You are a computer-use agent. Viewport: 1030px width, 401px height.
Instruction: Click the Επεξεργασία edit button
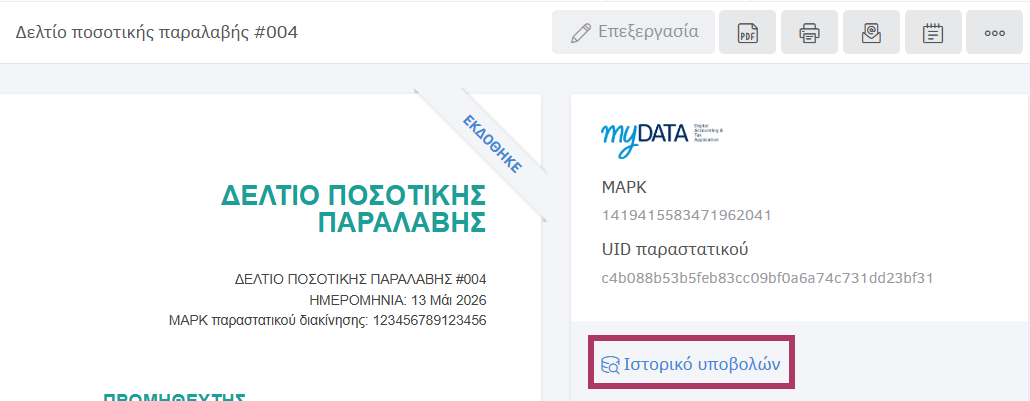tap(633, 32)
